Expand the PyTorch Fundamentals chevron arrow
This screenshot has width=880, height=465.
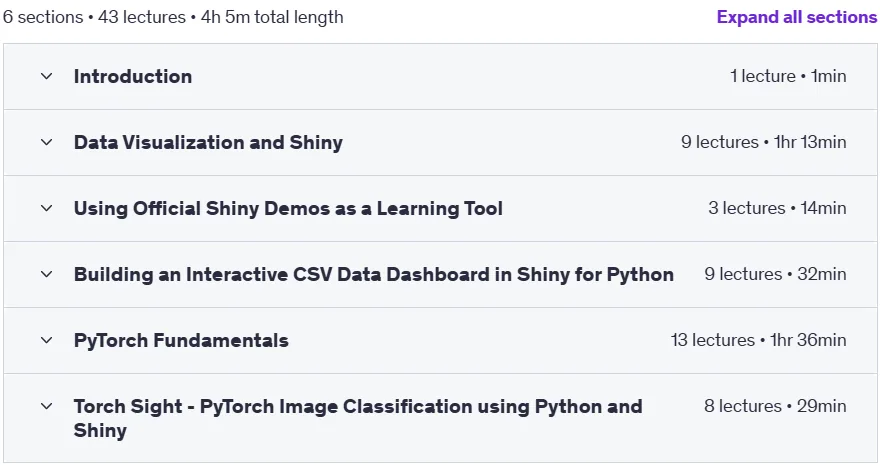(x=47, y=340)
